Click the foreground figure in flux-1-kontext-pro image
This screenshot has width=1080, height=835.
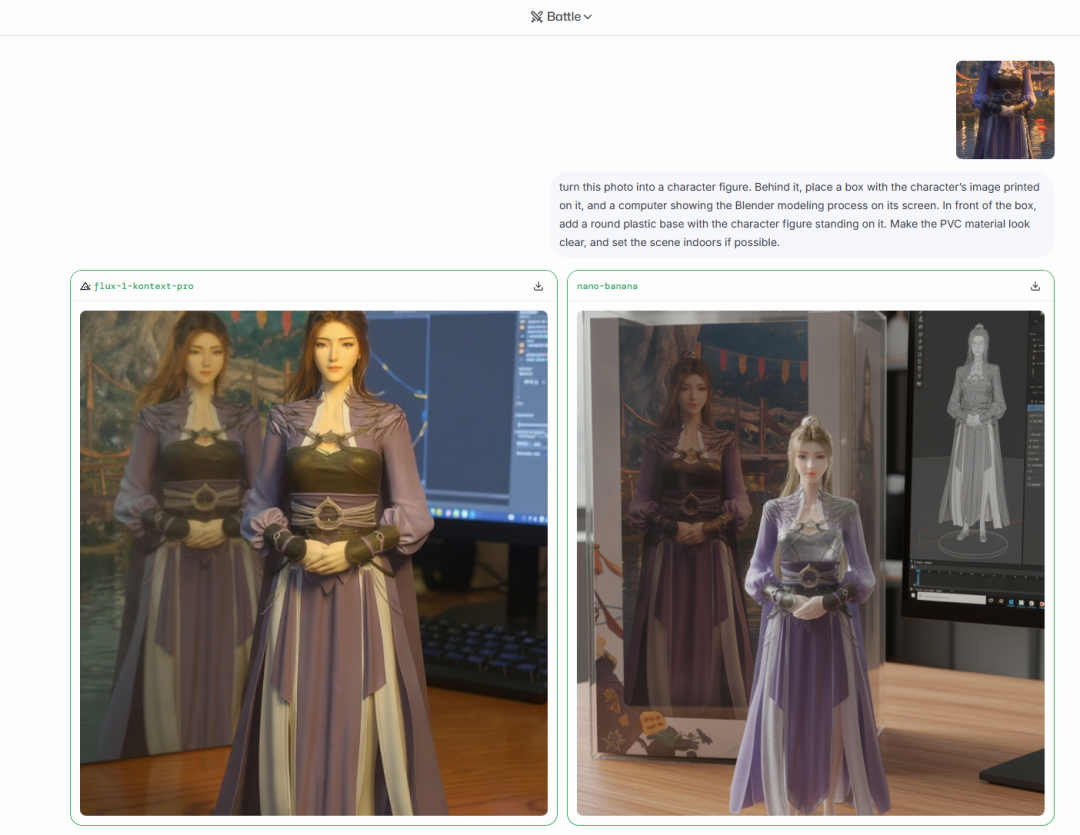click(325, 560)
